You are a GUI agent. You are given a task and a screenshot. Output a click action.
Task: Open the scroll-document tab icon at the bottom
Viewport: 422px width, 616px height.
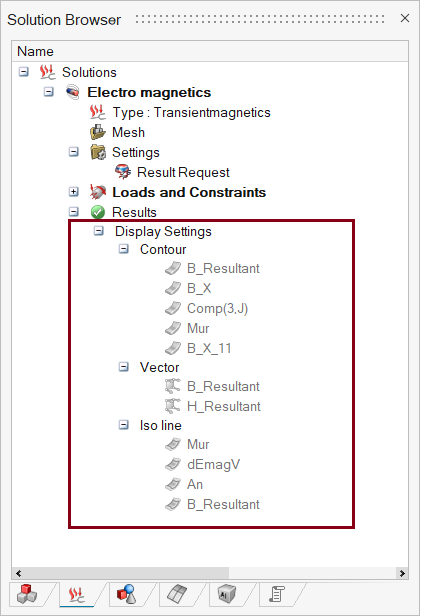(x=277, y=594)
